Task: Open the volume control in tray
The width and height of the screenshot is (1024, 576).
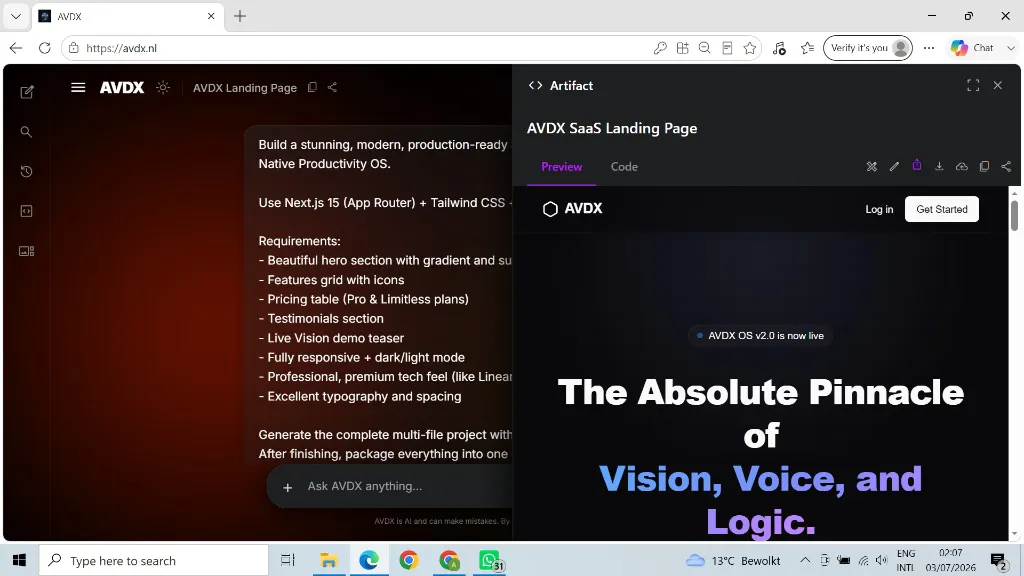Action: point(882,560)
